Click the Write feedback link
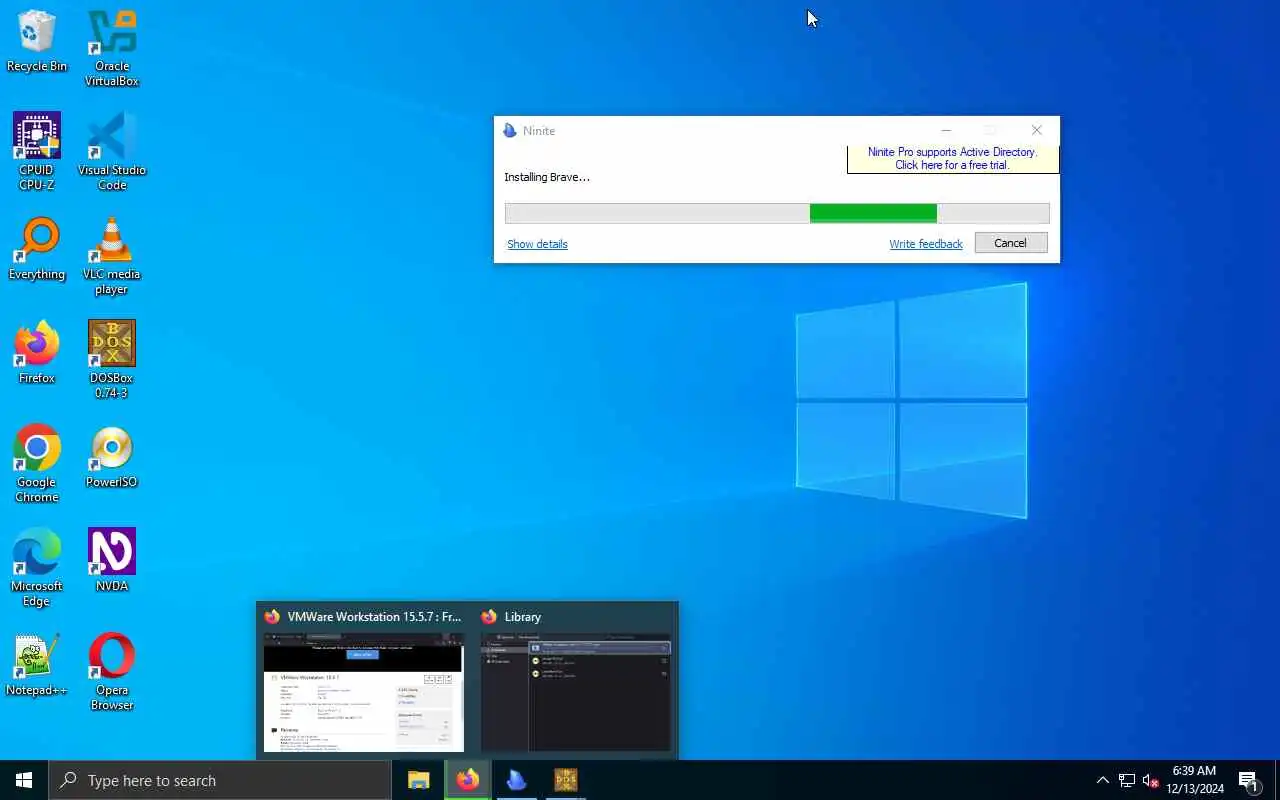This screenshot has height=800, width=1280. click(926, 244)
